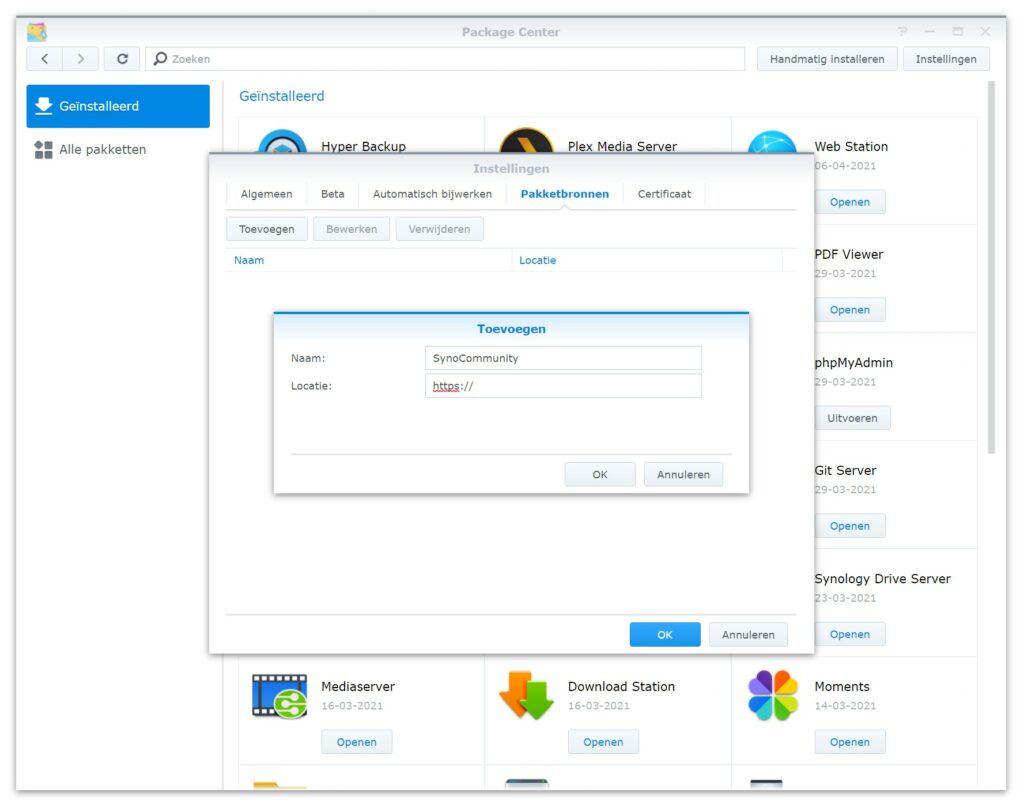Click the Moments colorful flower icon
The image size is (1024, 808).
click(773, 696)
